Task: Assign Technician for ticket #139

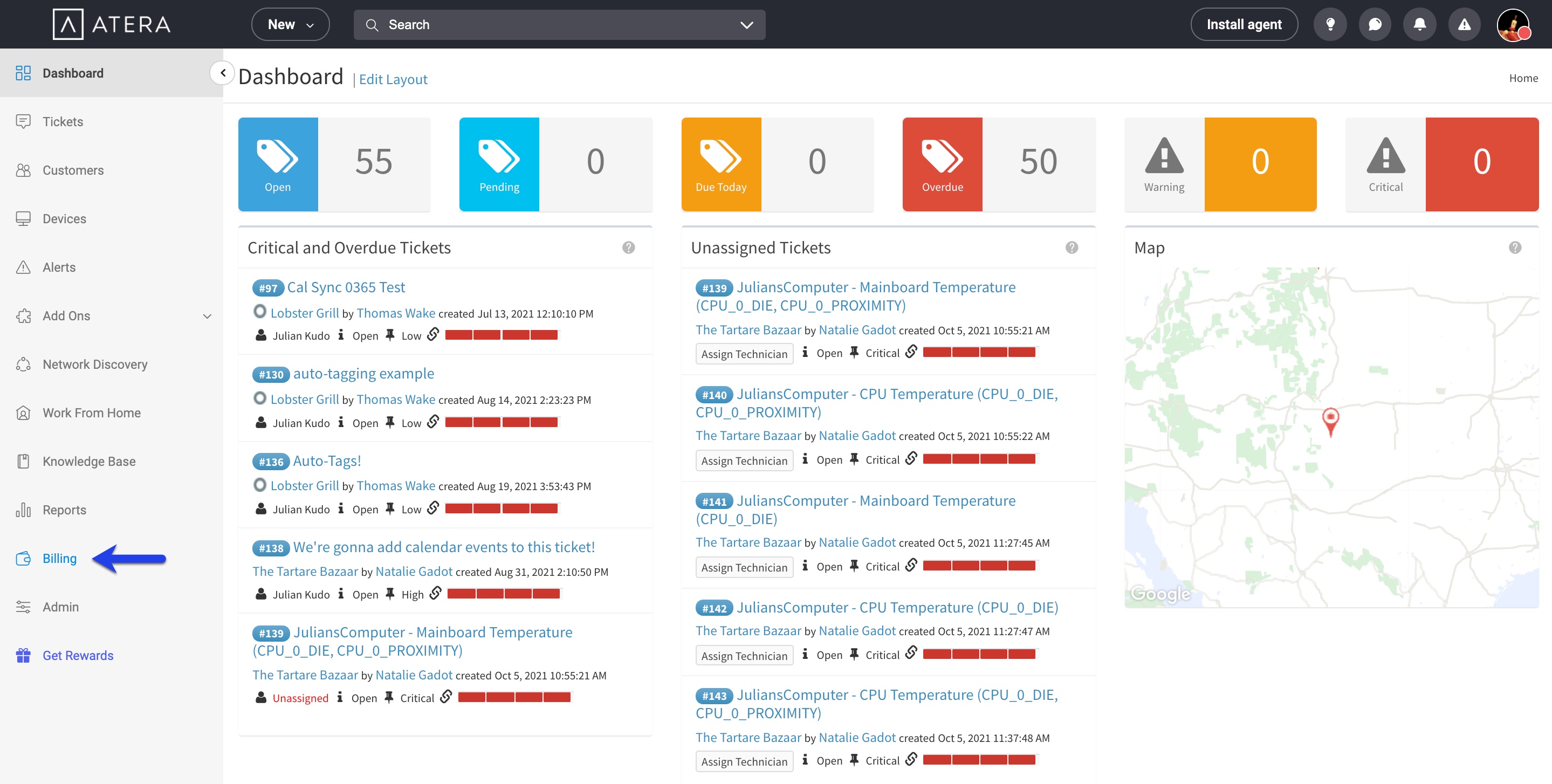Action: 744,354
